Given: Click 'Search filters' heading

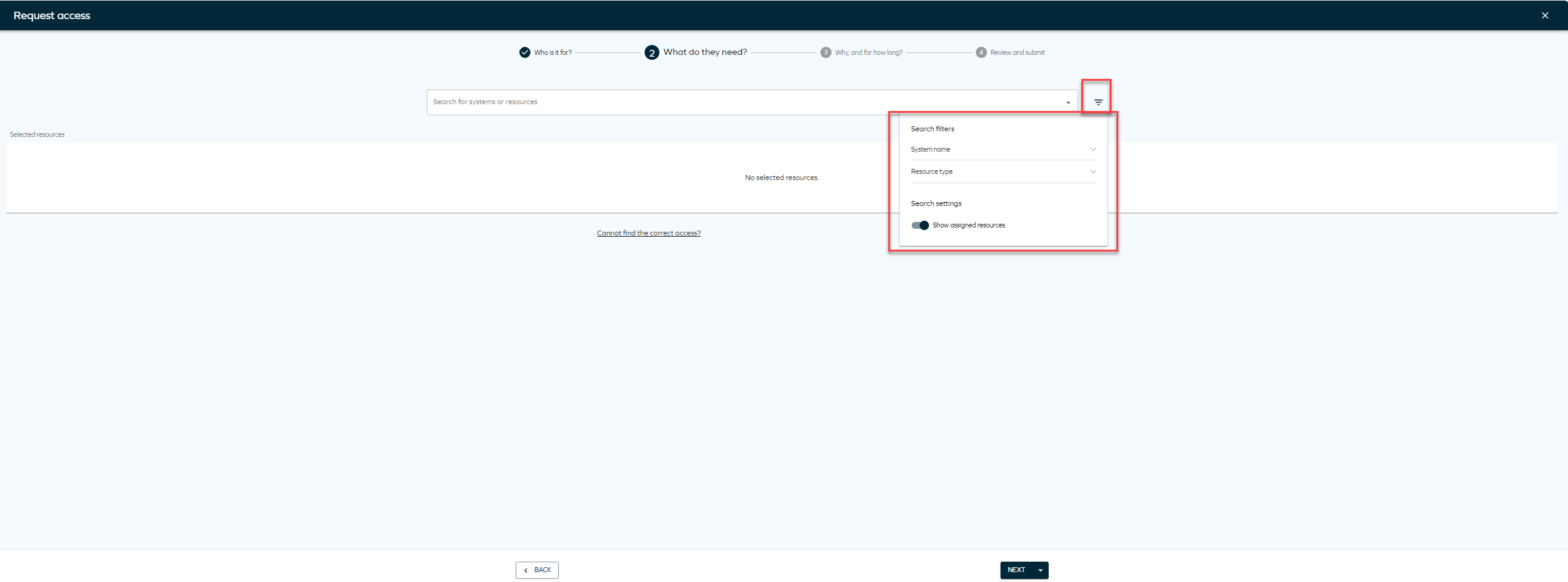Looking at the screenshot, I should (932, 129).
